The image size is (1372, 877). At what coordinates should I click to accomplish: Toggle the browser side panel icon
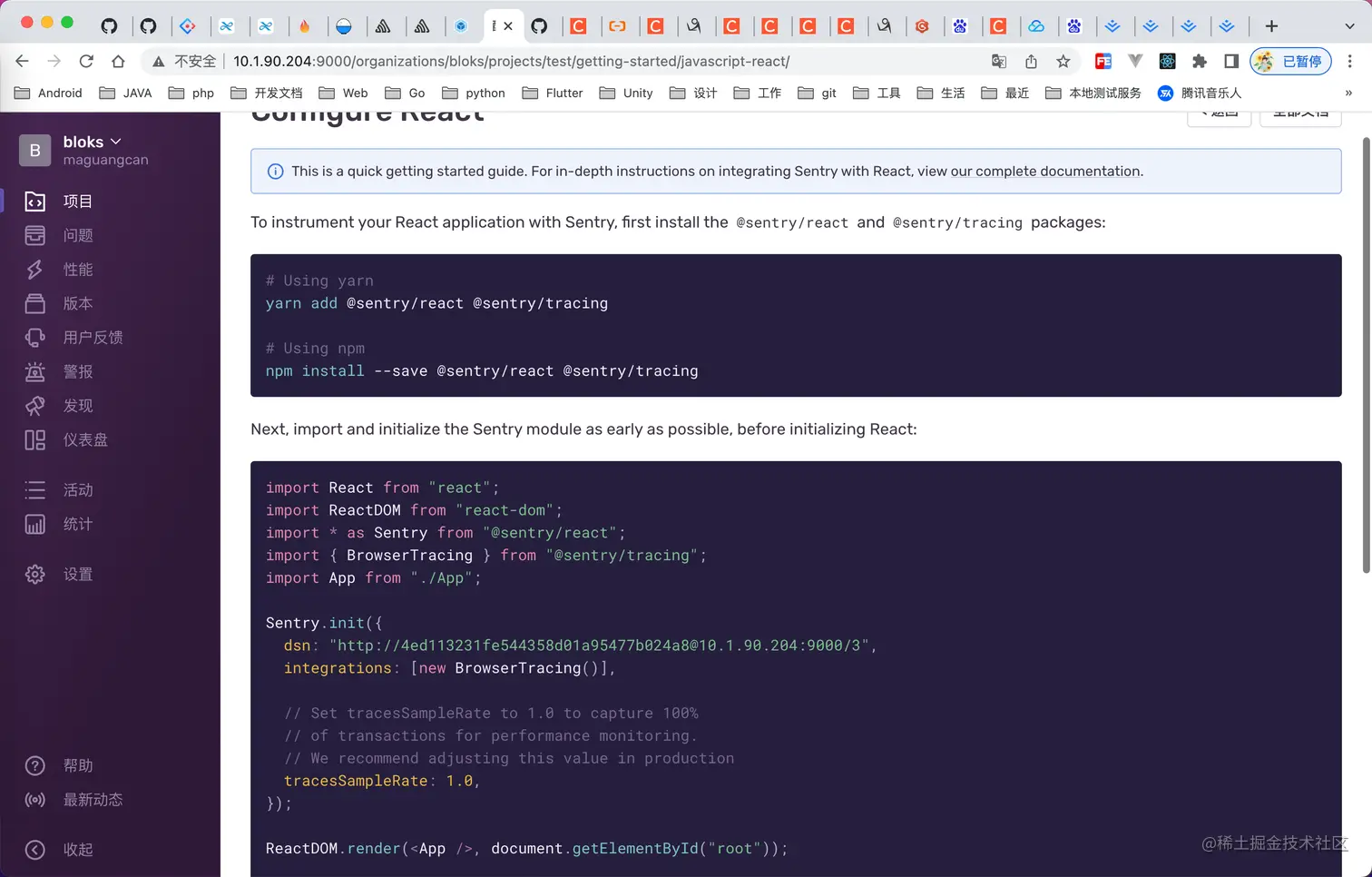1231,61
